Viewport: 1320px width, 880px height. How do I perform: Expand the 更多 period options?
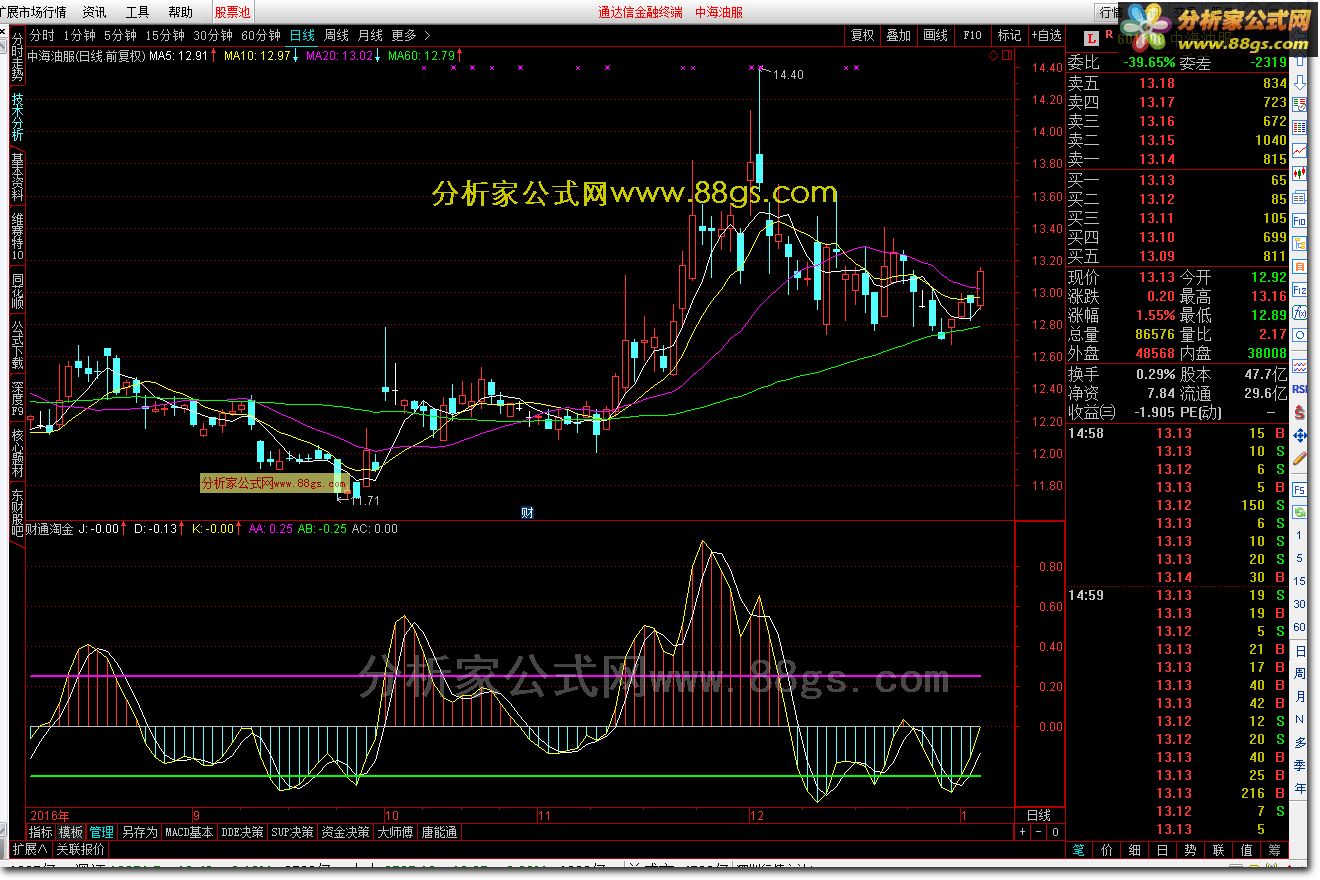tap(410, 35)
